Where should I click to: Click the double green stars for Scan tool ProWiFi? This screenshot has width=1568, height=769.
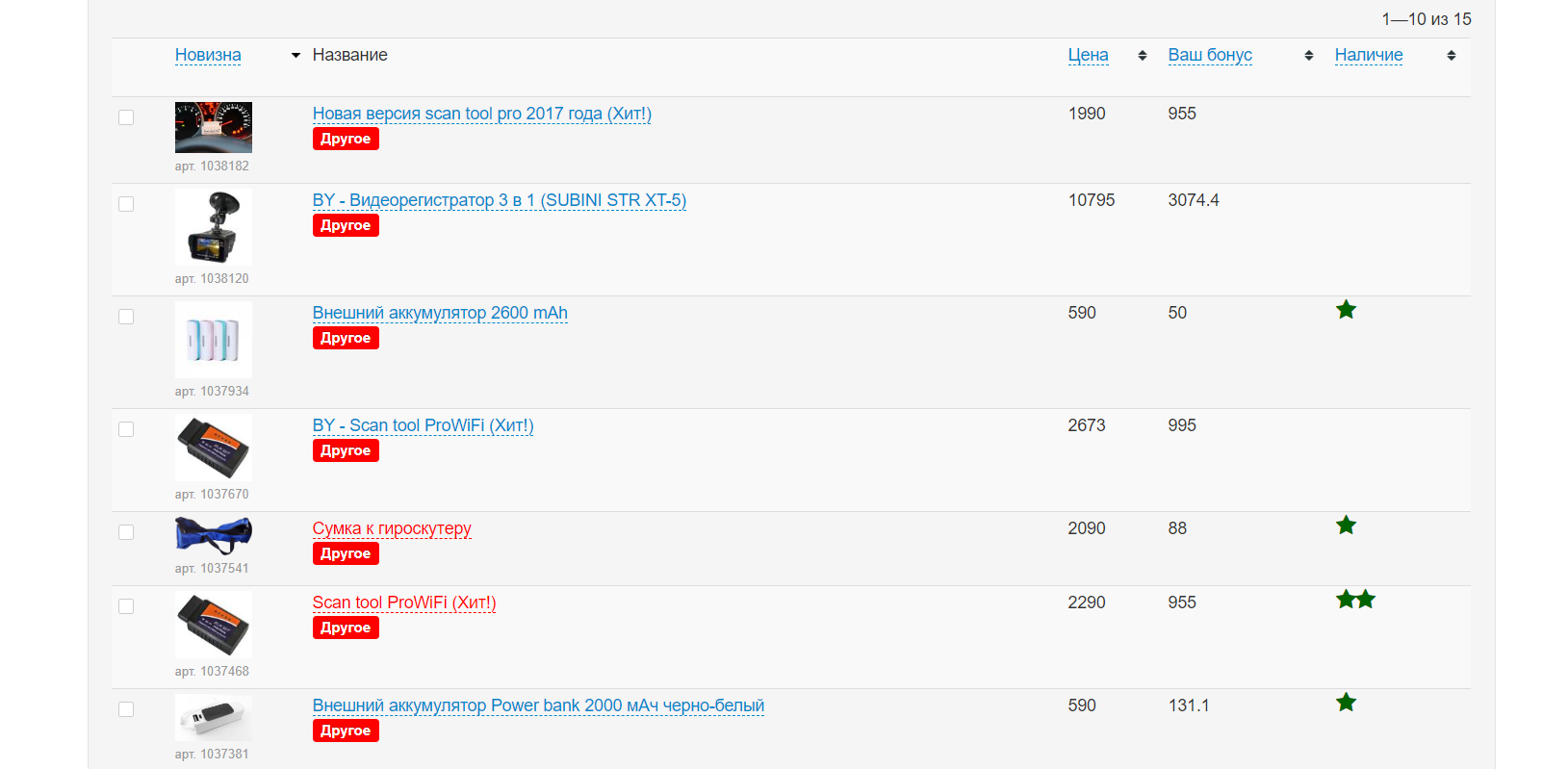(1355, 600)
